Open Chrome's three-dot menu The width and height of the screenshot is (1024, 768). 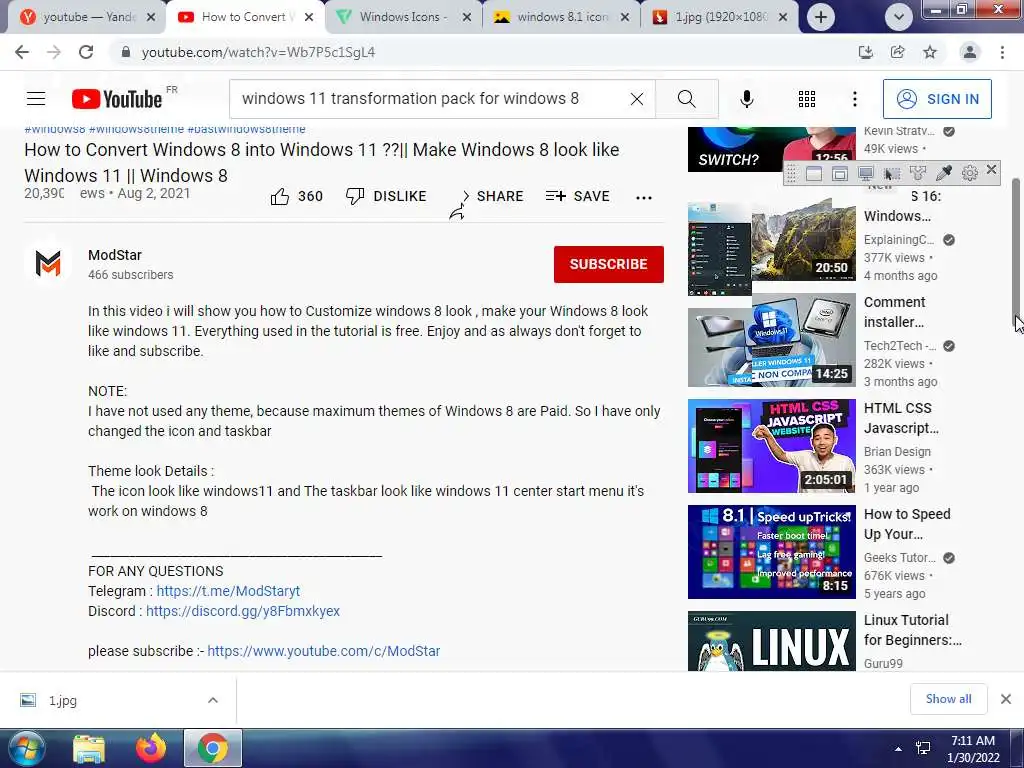[x=1002, y=52]
